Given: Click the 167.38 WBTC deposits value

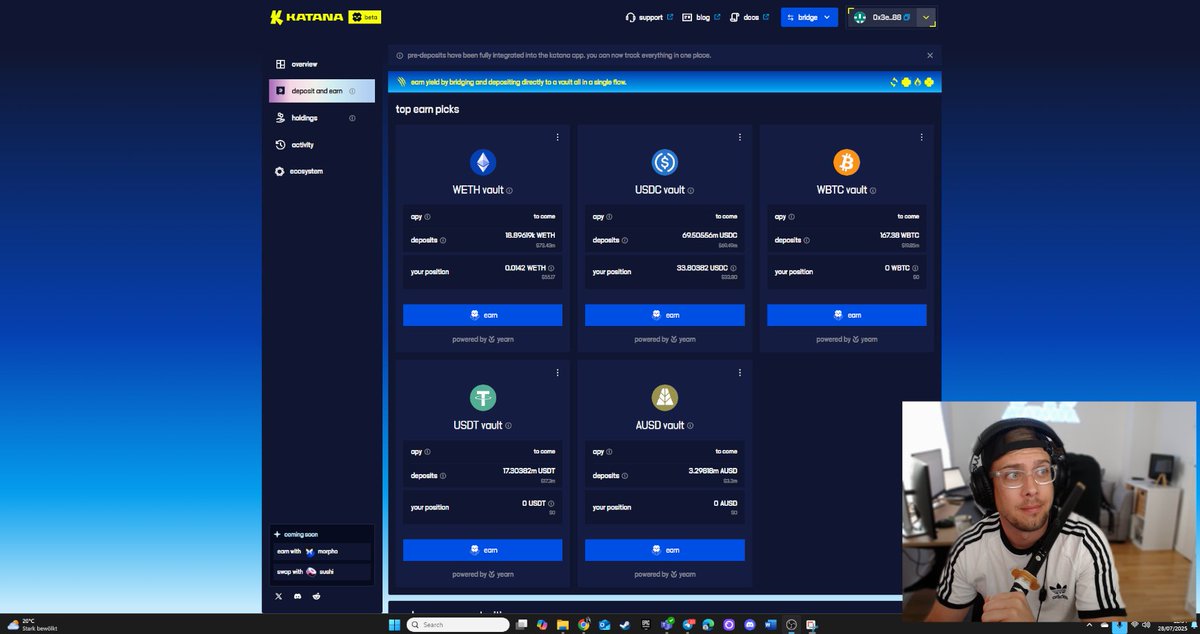Looking at the screenshot, I should [899, 236].
